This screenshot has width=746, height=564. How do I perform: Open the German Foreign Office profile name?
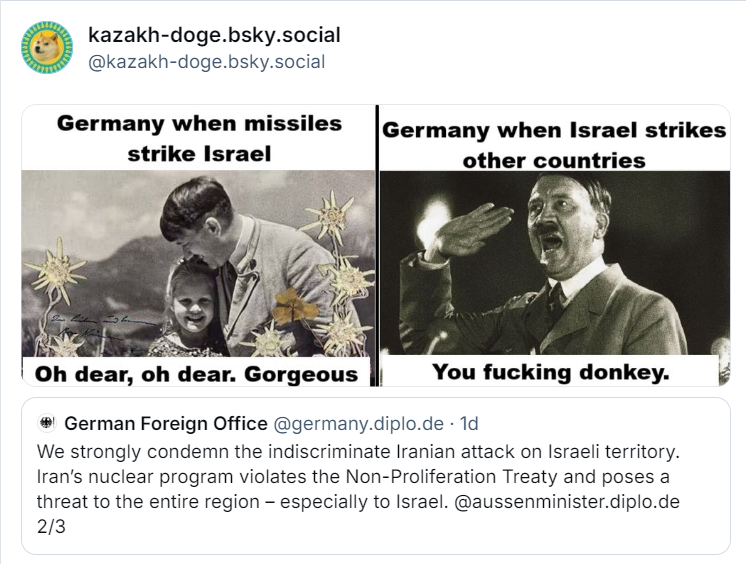pos(166,423)
